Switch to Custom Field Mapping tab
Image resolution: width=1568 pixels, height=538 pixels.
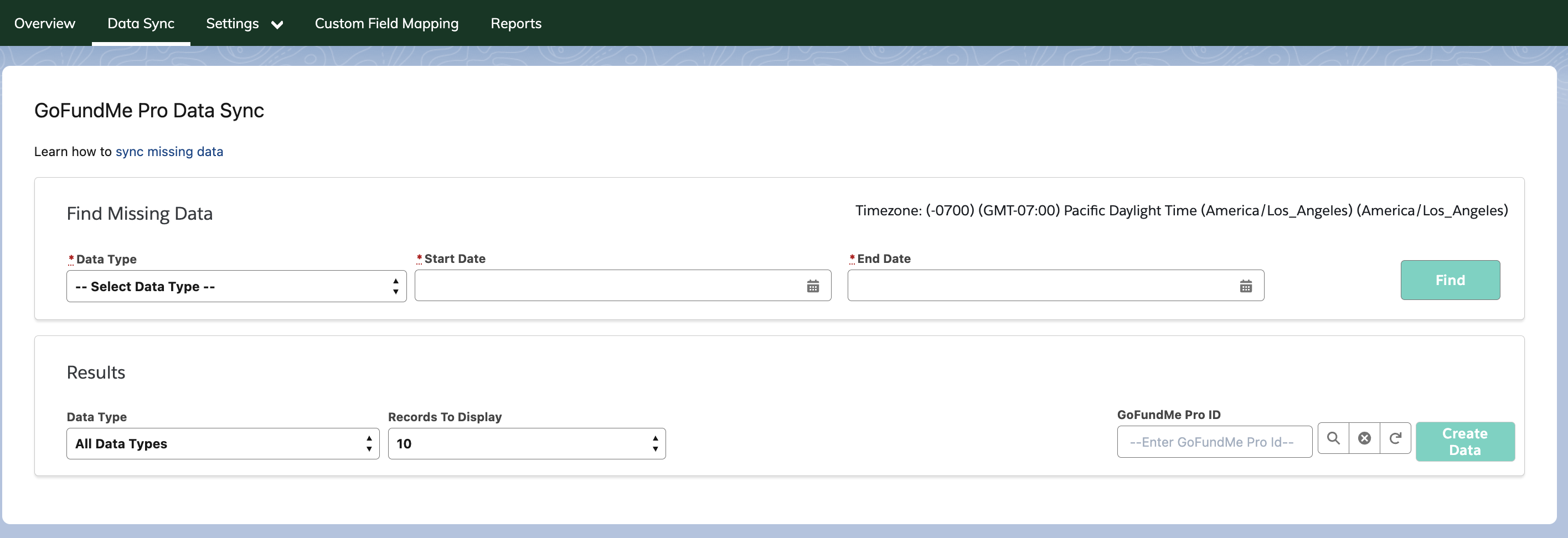coord(386,23)
